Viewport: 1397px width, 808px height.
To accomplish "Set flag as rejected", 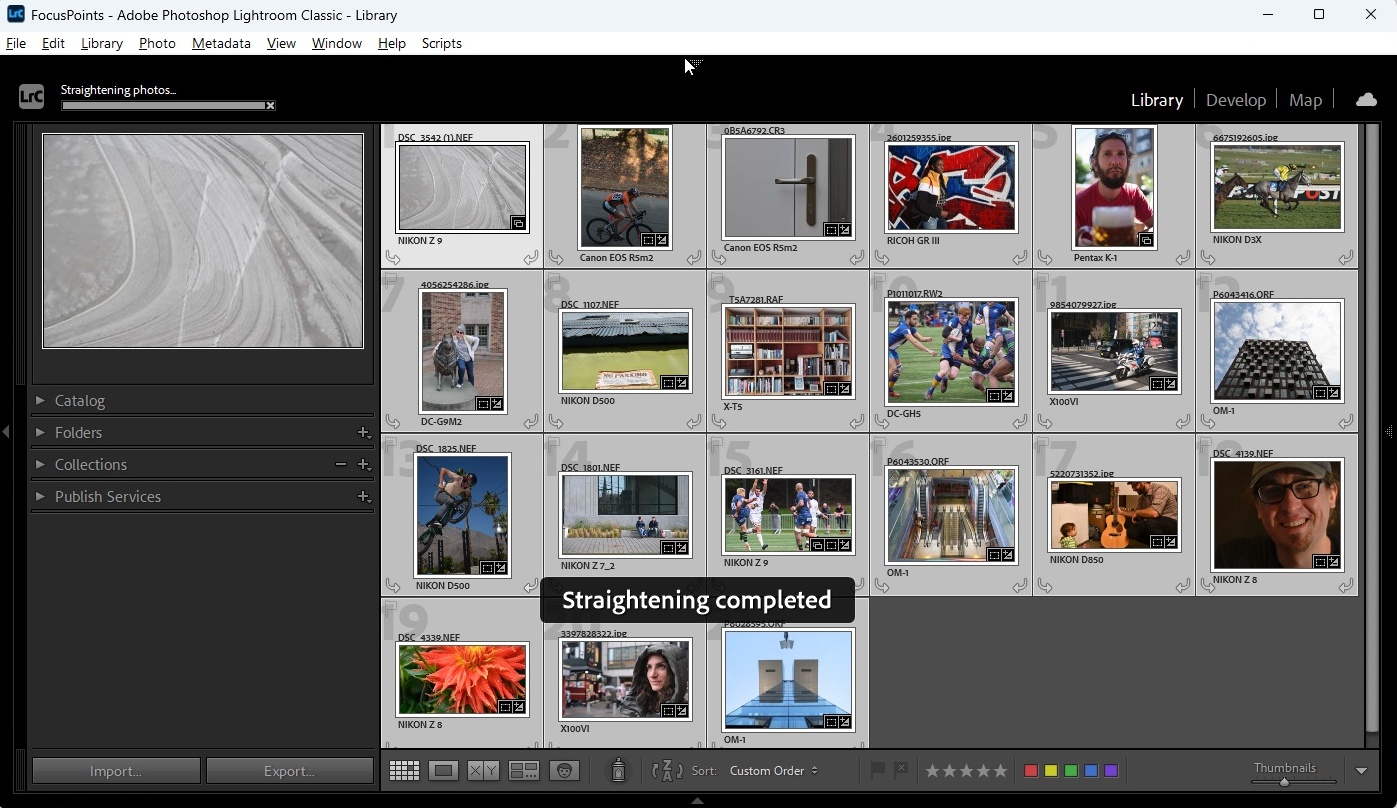I will coord(901,770).
